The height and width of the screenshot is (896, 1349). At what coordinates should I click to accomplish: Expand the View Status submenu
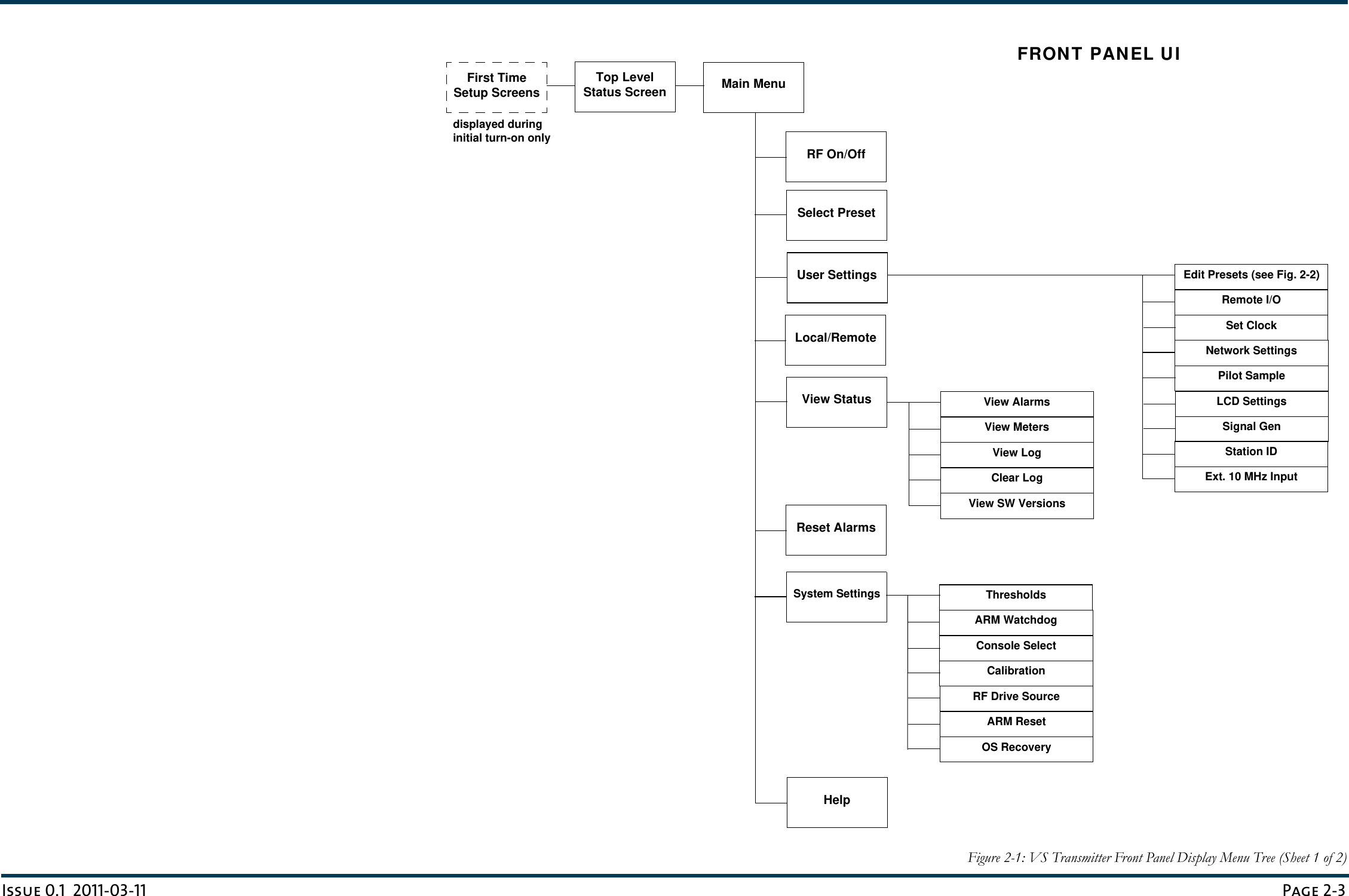(836, 400)
